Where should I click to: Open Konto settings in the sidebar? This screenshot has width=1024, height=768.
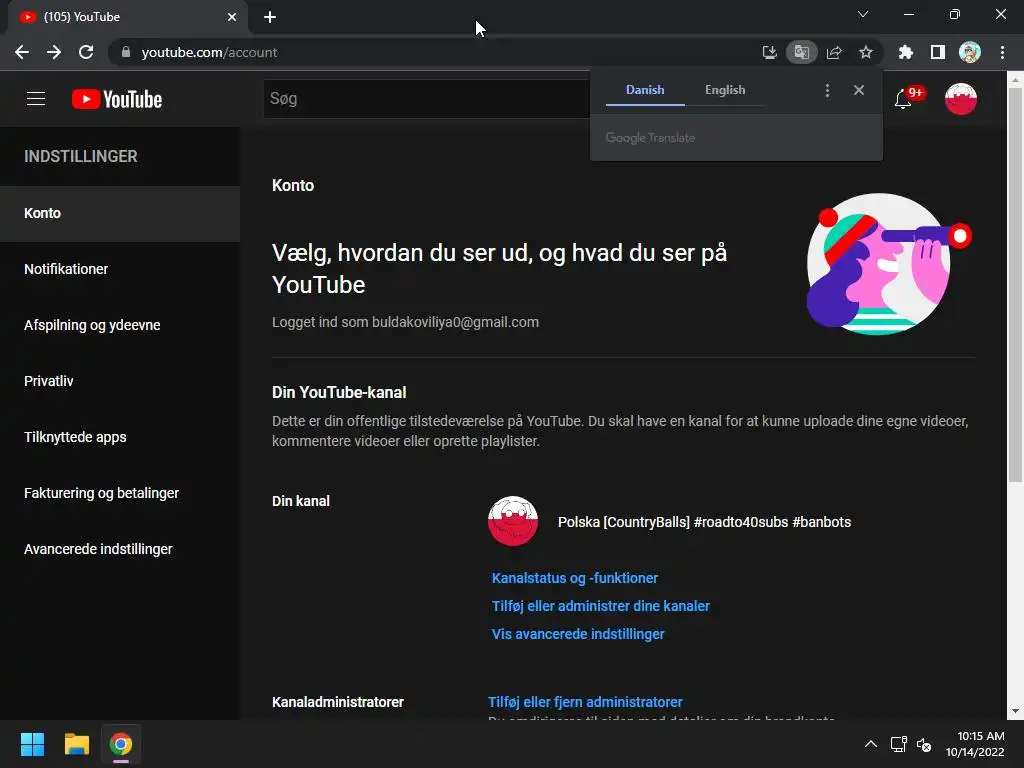click(120, 214)
